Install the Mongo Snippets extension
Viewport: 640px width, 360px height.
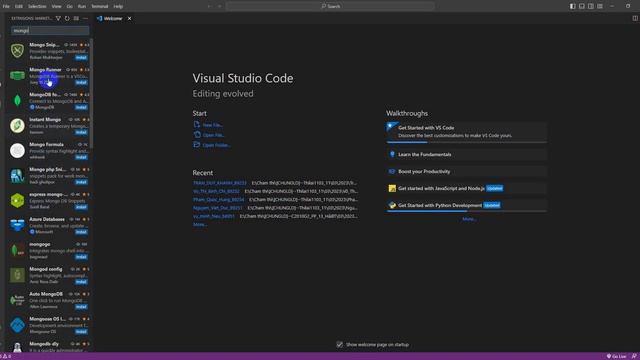pos(81,58)
